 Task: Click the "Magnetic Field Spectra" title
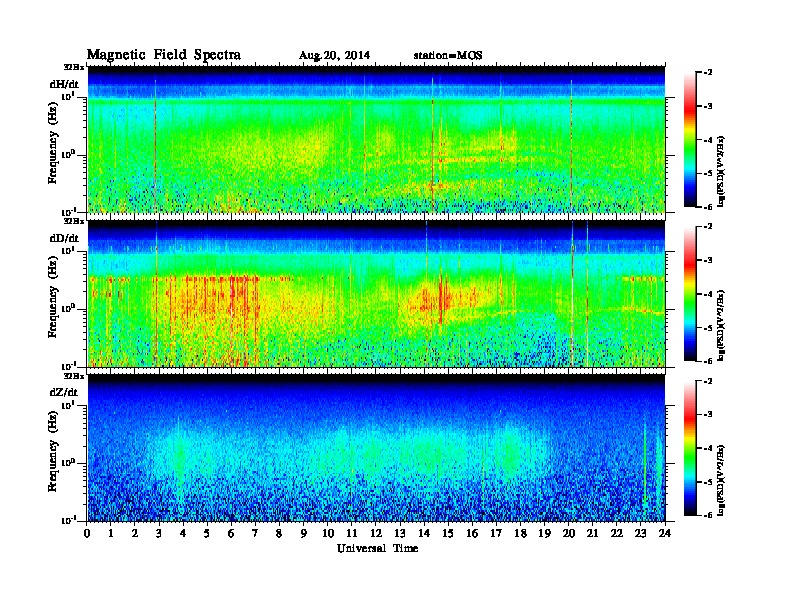click(x=164, y=55)
